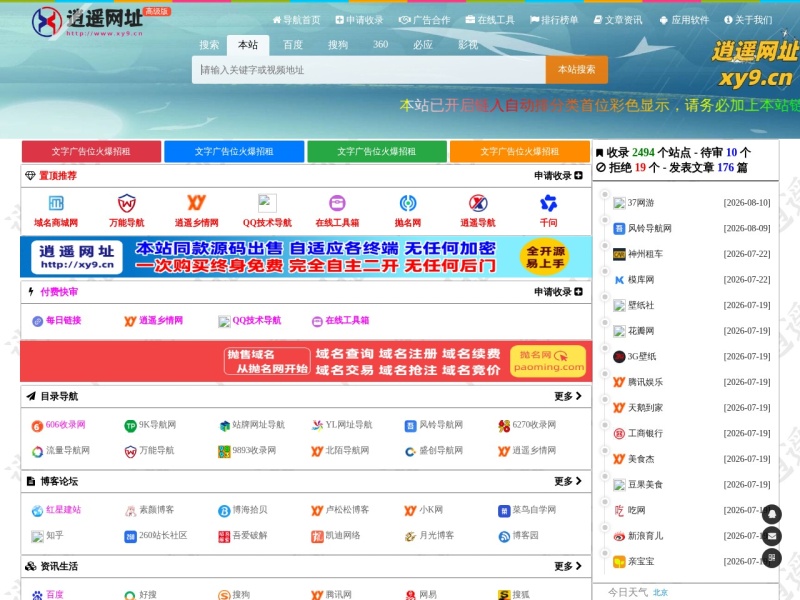Click the green 文字广告位火爆招租 button
Screen dimensions: 800x600
[377, 152]
